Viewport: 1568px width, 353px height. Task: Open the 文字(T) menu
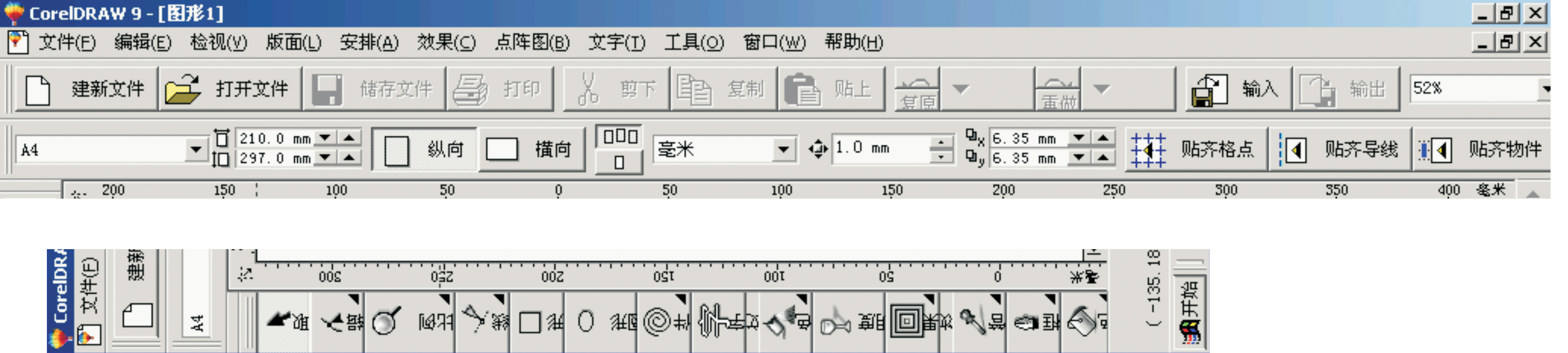coord(616,42)
